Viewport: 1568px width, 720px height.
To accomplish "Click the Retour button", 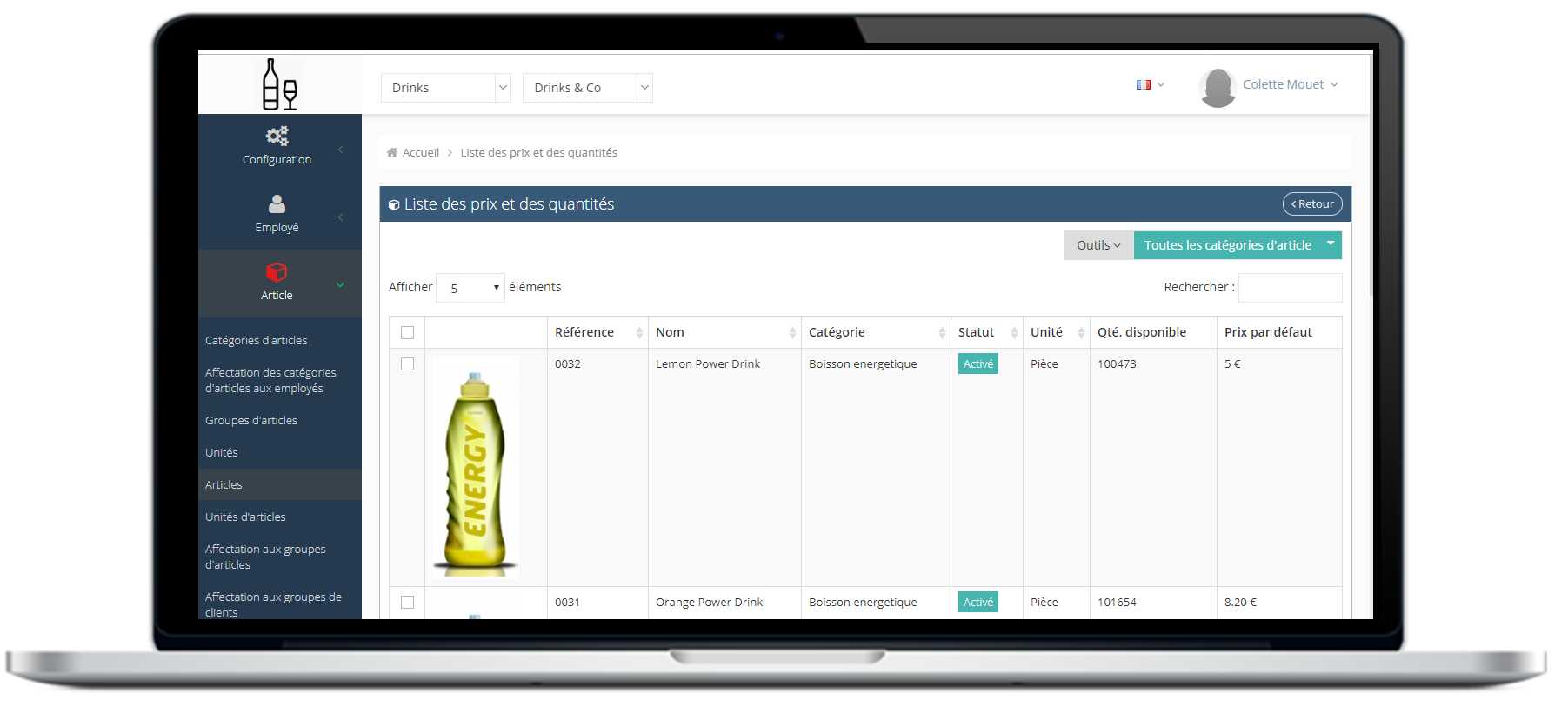I will click(1311, 204).
